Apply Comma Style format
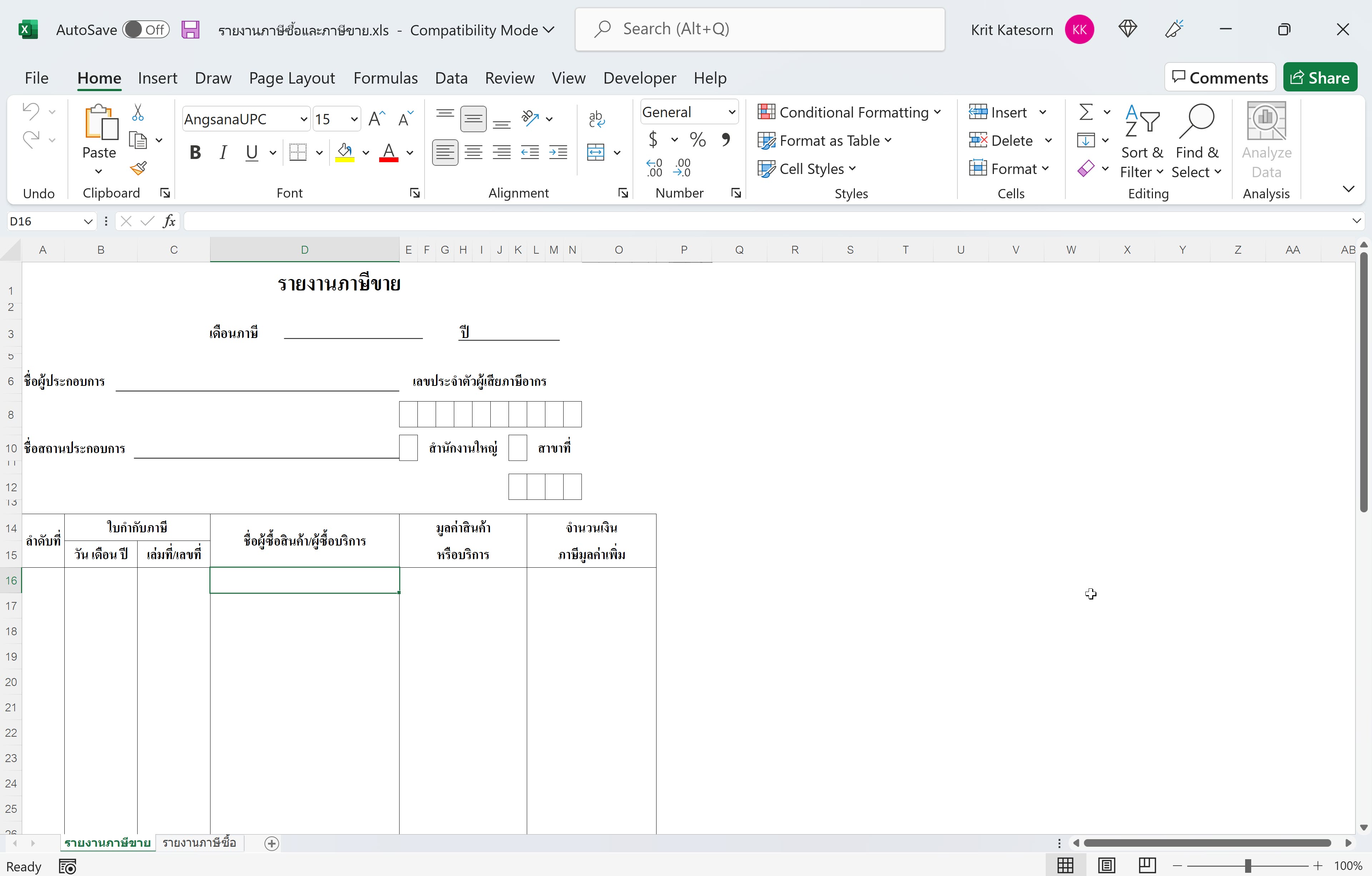The width and height of the screenshot is (1372, 876). [x=725, y=140]
